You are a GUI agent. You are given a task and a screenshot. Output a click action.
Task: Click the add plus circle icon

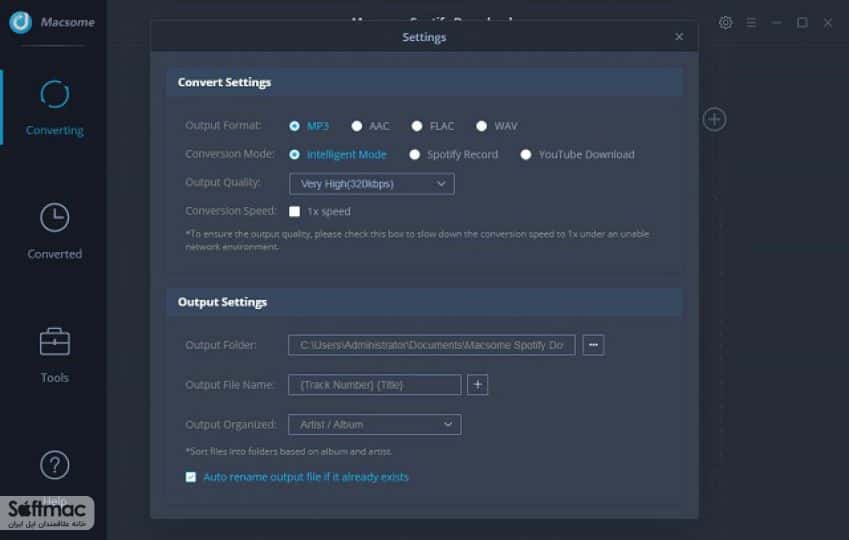pyautogui.click(x=714, y=119)
